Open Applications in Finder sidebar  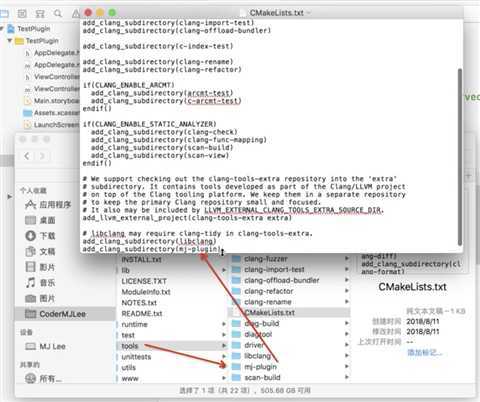click(48, 205)
